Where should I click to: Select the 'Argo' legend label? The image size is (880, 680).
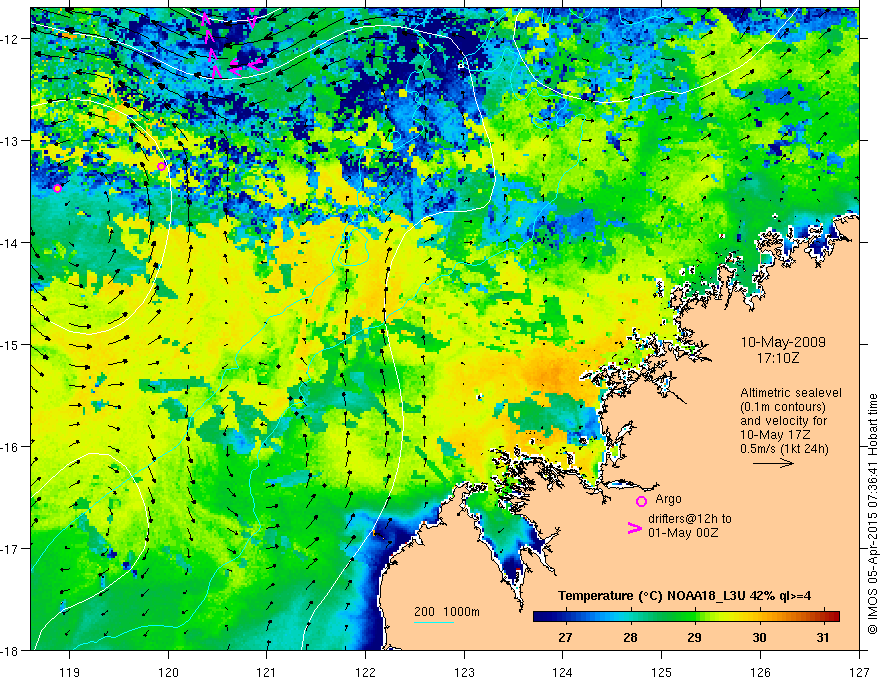click(x=668, y=499)
